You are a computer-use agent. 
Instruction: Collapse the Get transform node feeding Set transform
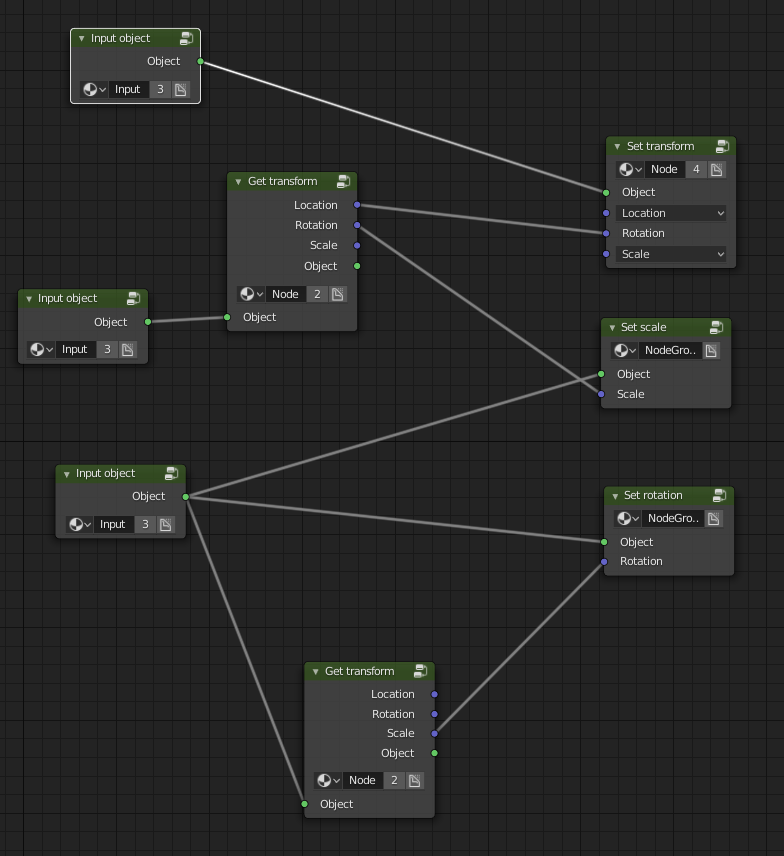(x=238, y=182)
